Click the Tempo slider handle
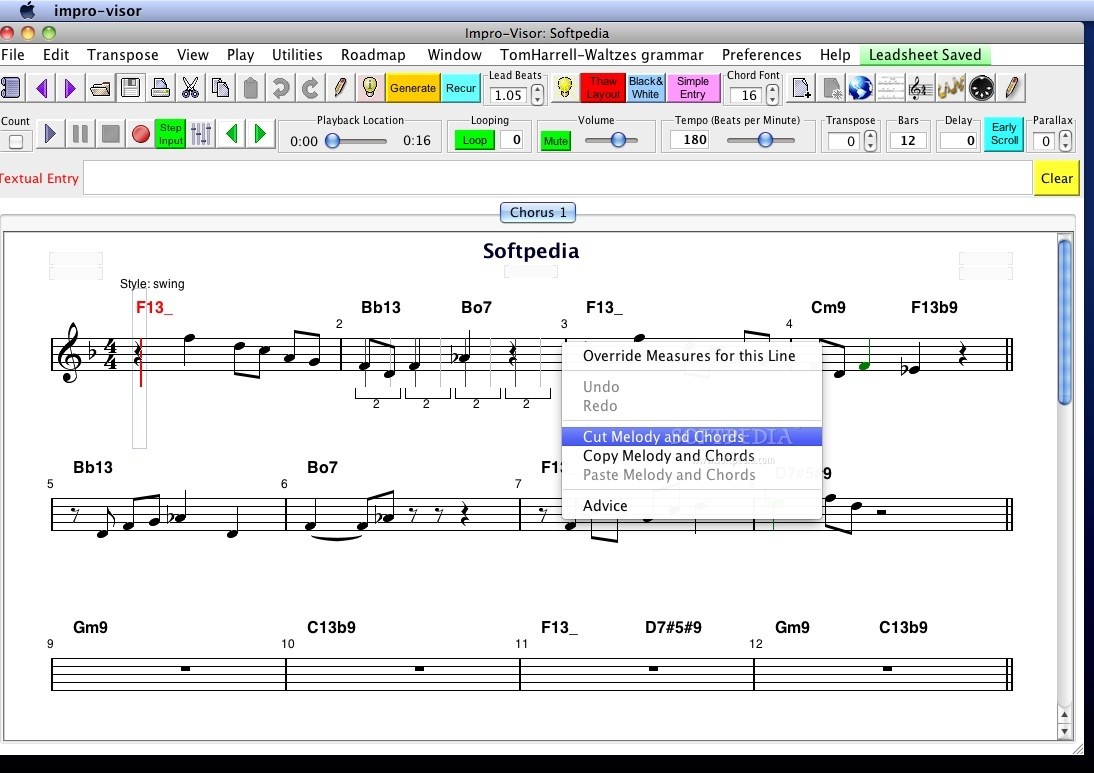 click(x=765, y=140)
